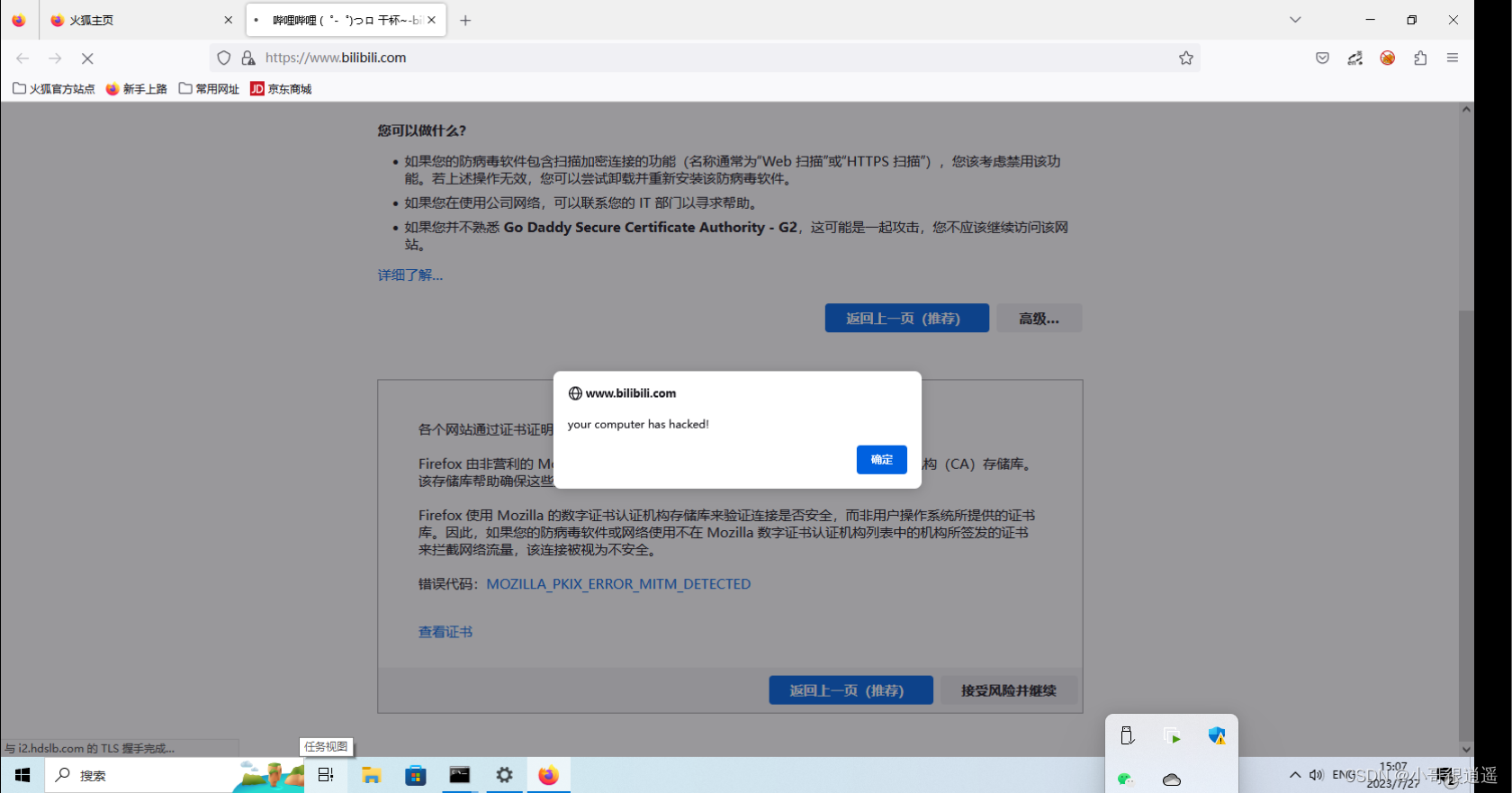The image size is (1512, 793).
Task: Open 火狐官方站点 bookmark folder
Action: pos(54,89)
